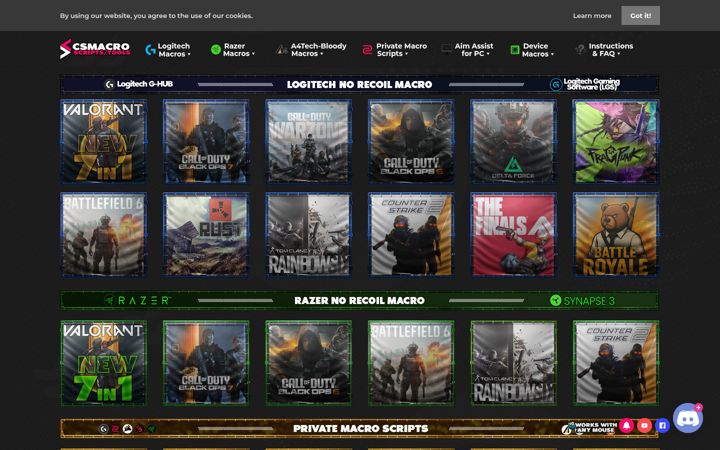
Task: Expand the Device Macros menu
Action: pyautogui.click(x=532, y=50)
